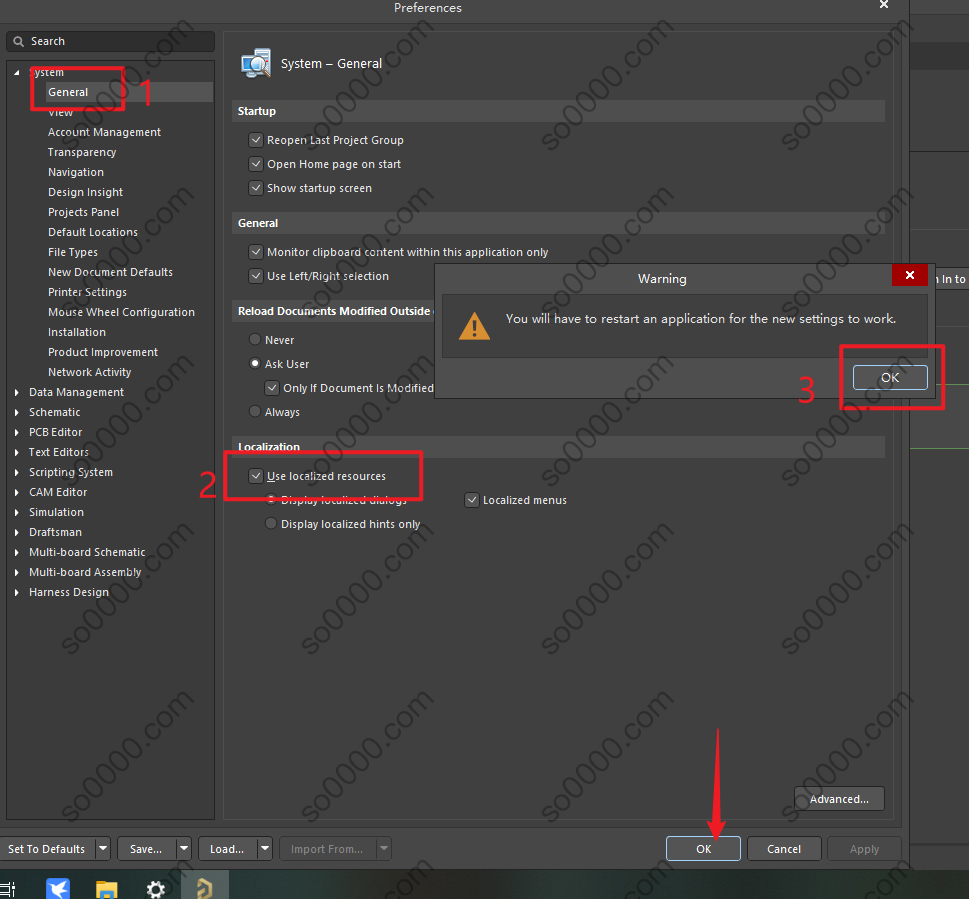Open File Explorer from the taskbar
Viewport: 969px width, 899px height.
[106, 889]
